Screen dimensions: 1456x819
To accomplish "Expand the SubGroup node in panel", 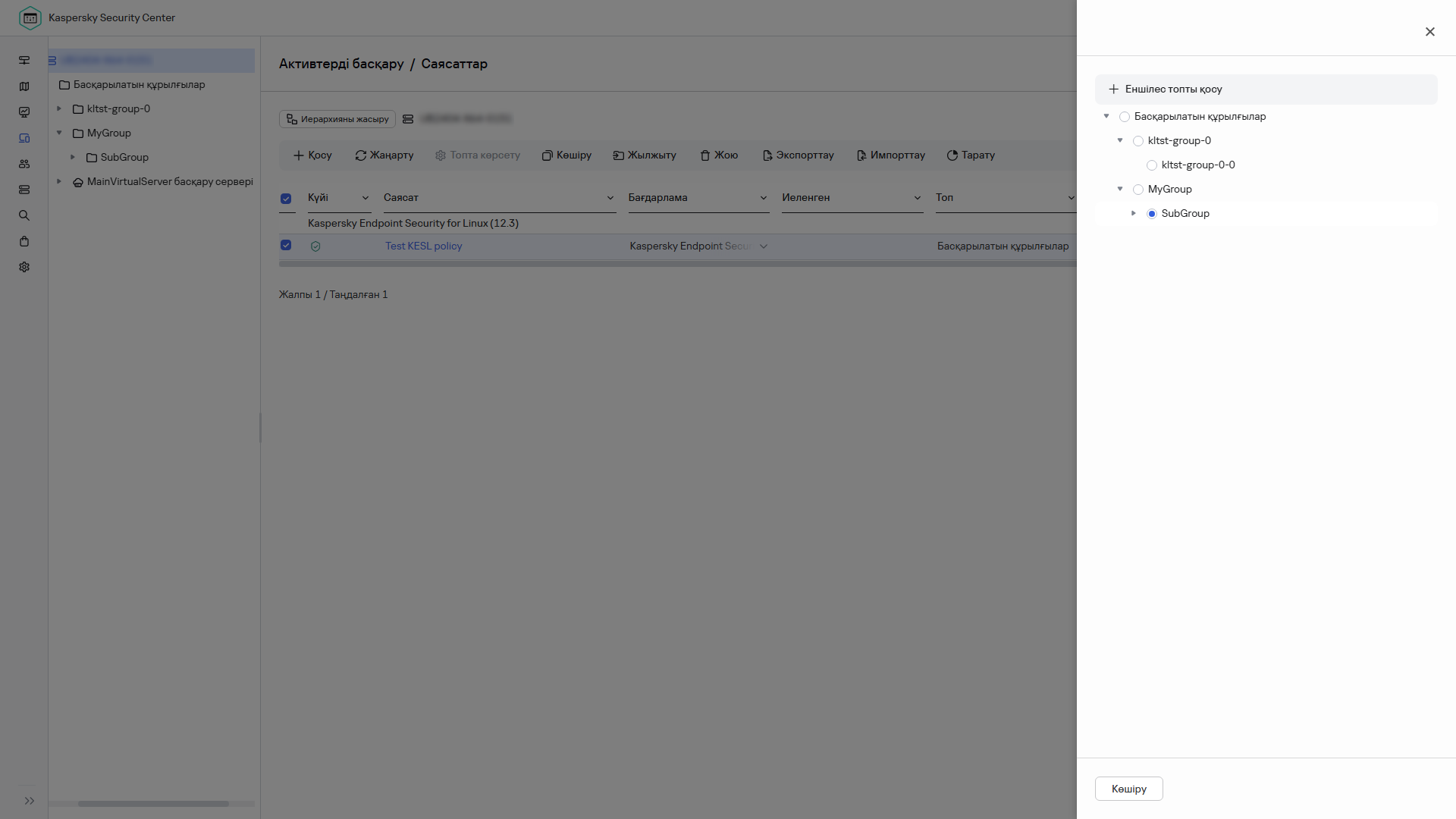I will coord(1133,213).
